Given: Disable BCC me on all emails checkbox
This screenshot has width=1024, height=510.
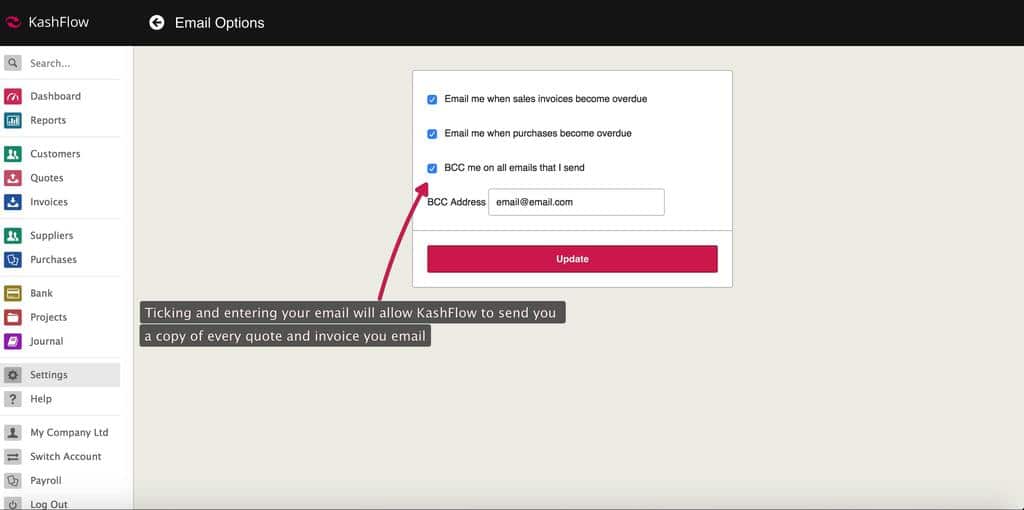Looking at the screenshot, I should point(432,168).
